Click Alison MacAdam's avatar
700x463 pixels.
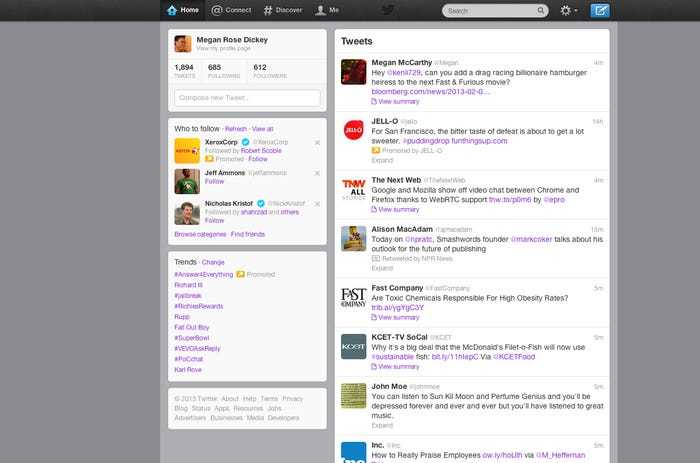pos(354,238)
